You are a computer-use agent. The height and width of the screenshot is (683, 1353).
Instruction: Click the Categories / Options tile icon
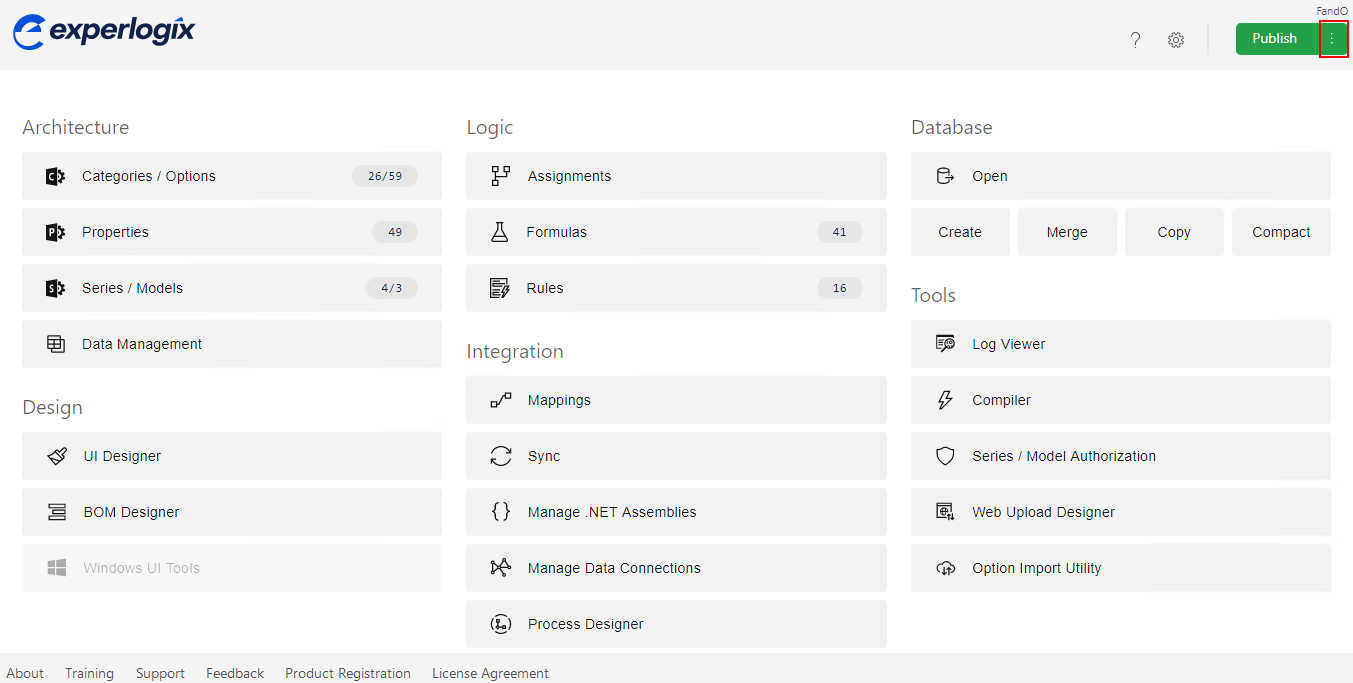[55, 176]
